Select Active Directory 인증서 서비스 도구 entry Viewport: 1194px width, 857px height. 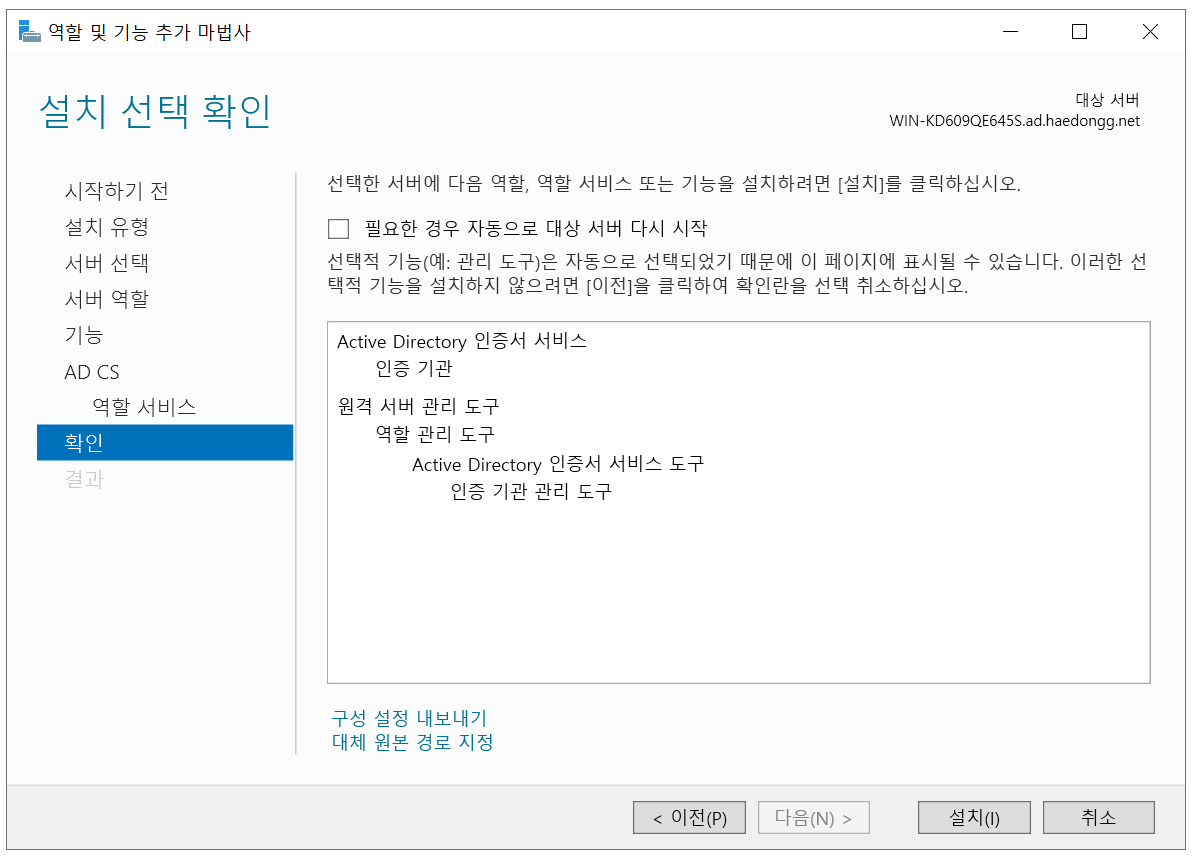(x=557, y=464)
